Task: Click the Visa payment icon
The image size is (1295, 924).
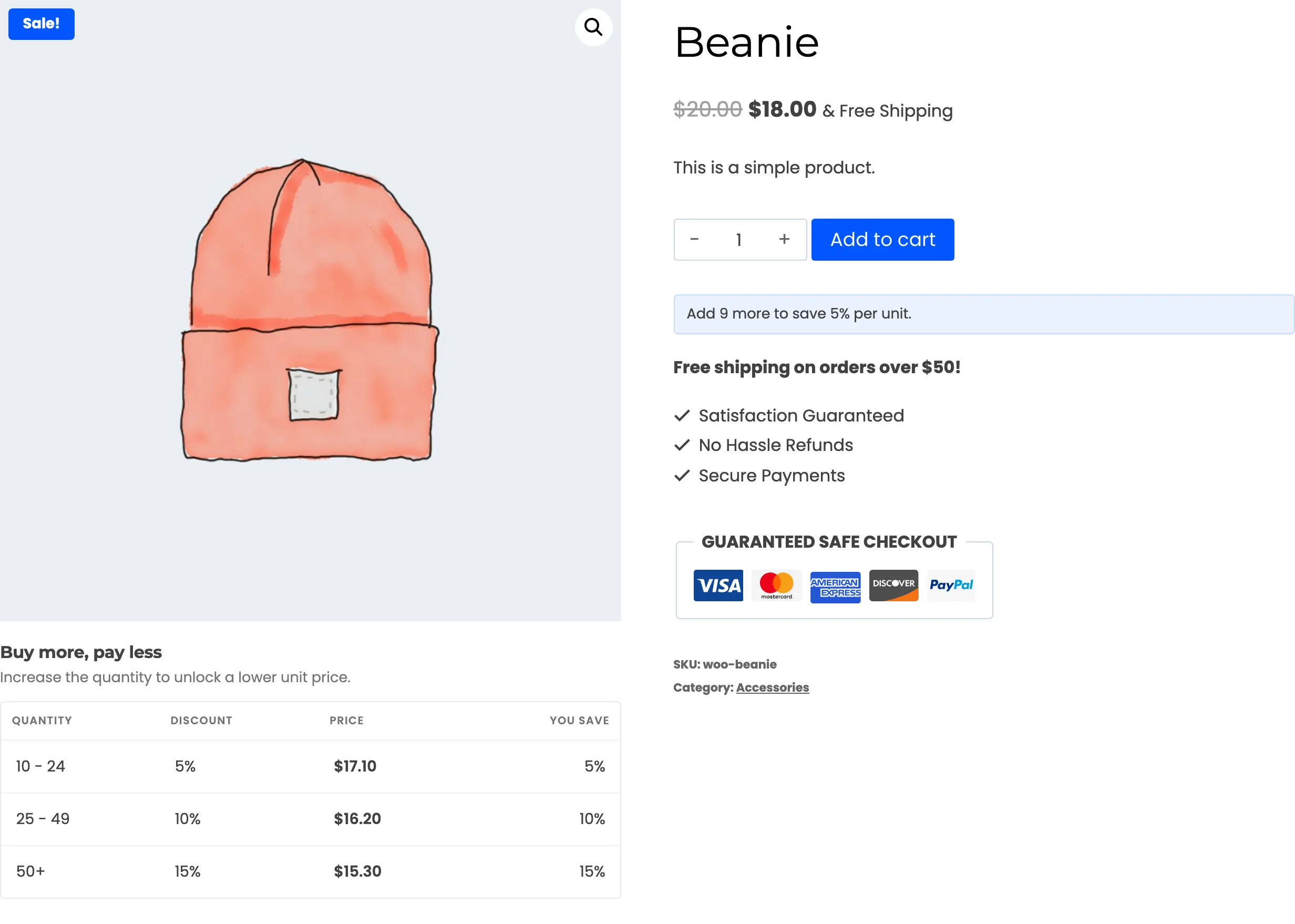Action: [717, 586]
